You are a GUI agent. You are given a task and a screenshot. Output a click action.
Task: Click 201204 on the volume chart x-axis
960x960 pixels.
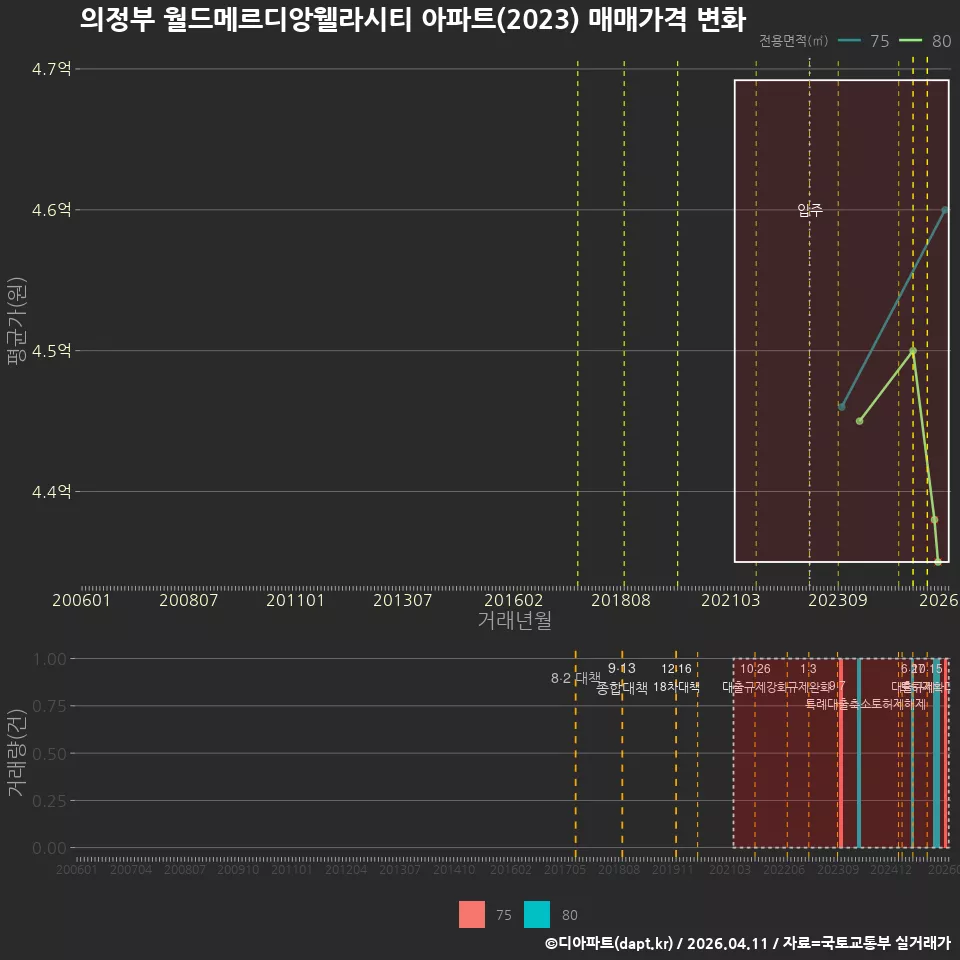pos(346,869)
